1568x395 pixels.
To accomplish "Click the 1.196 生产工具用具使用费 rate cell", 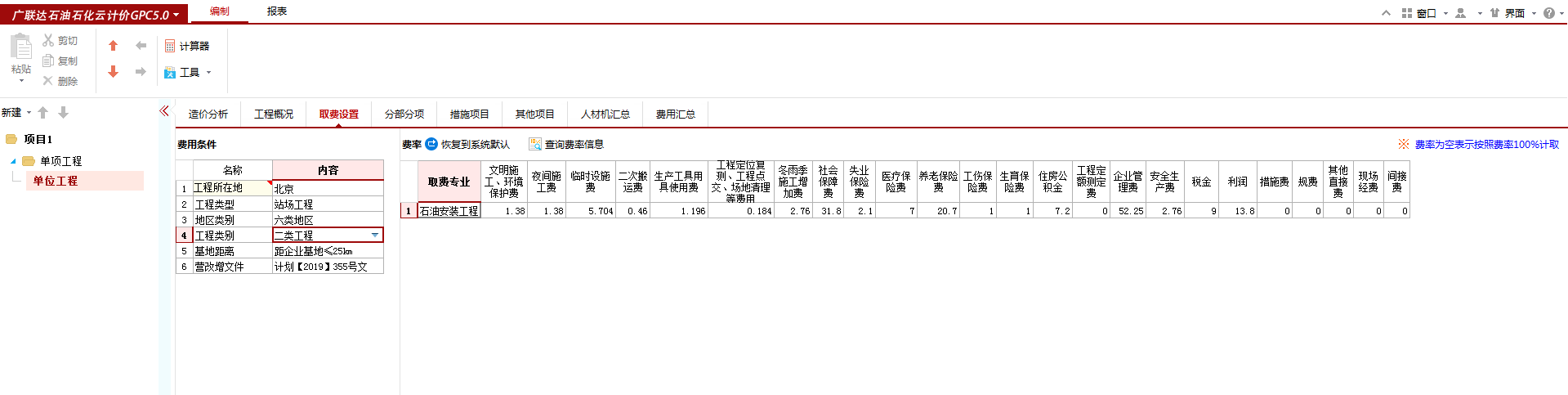I will coord(678,211).
